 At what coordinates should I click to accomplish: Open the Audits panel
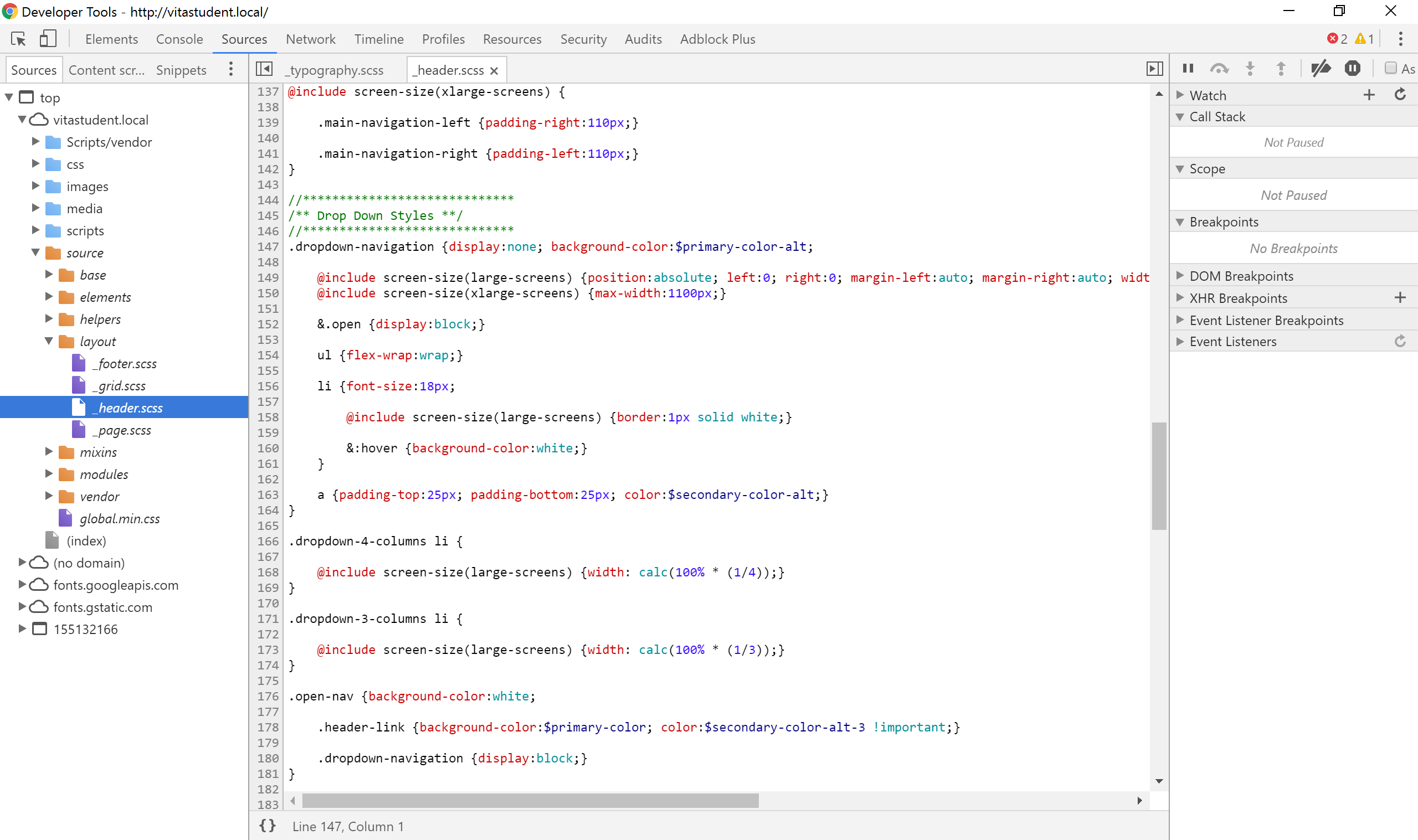point(643,39)
